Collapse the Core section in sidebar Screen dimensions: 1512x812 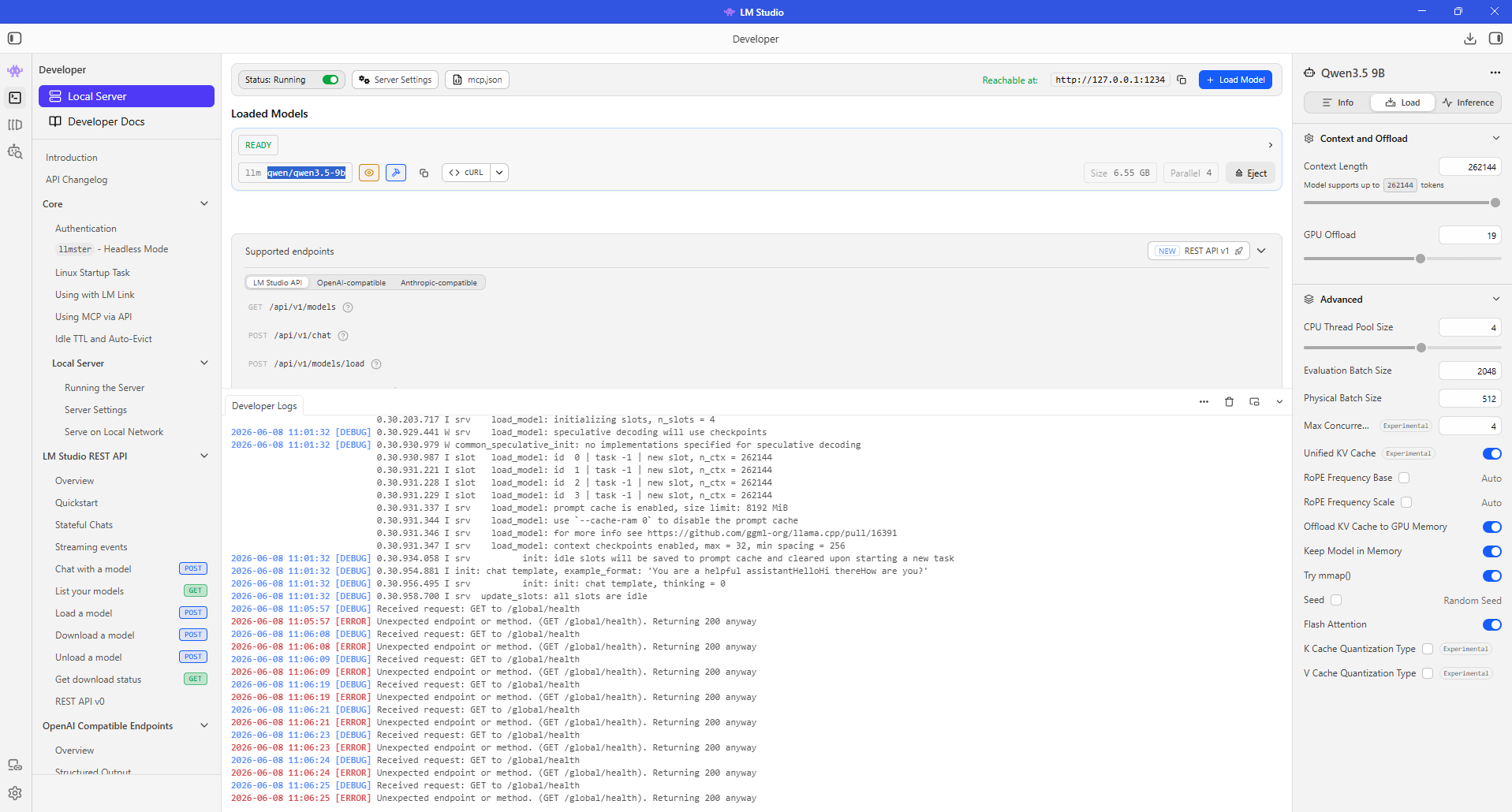204,203
